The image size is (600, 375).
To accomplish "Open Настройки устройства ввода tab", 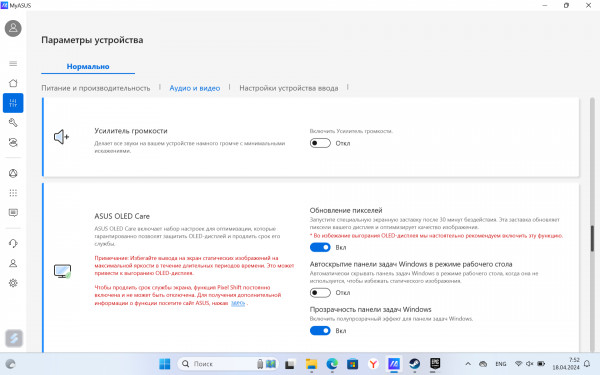I will click(x=289, y=88).
